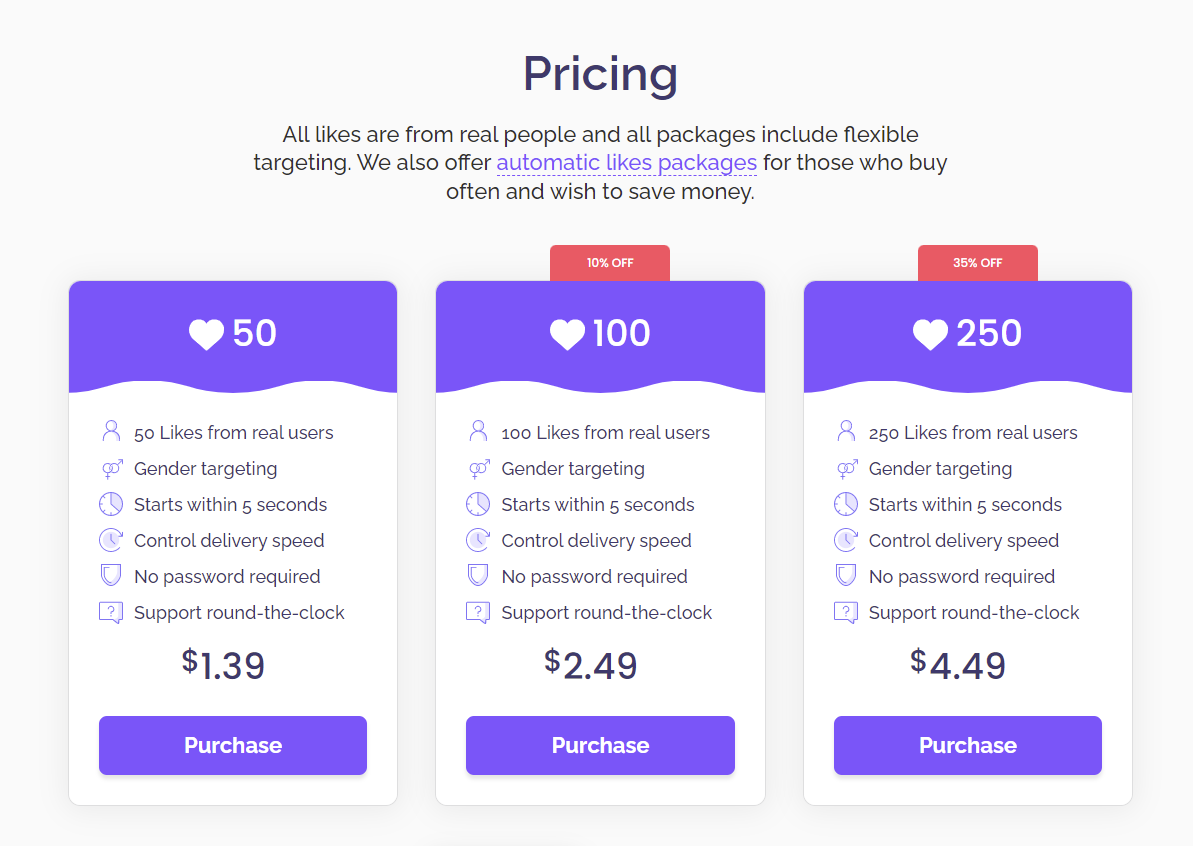Click the 10% OFF badge
Viewport: 1193px width, 846px height.
pyautogui.click(x=610, y=263)
